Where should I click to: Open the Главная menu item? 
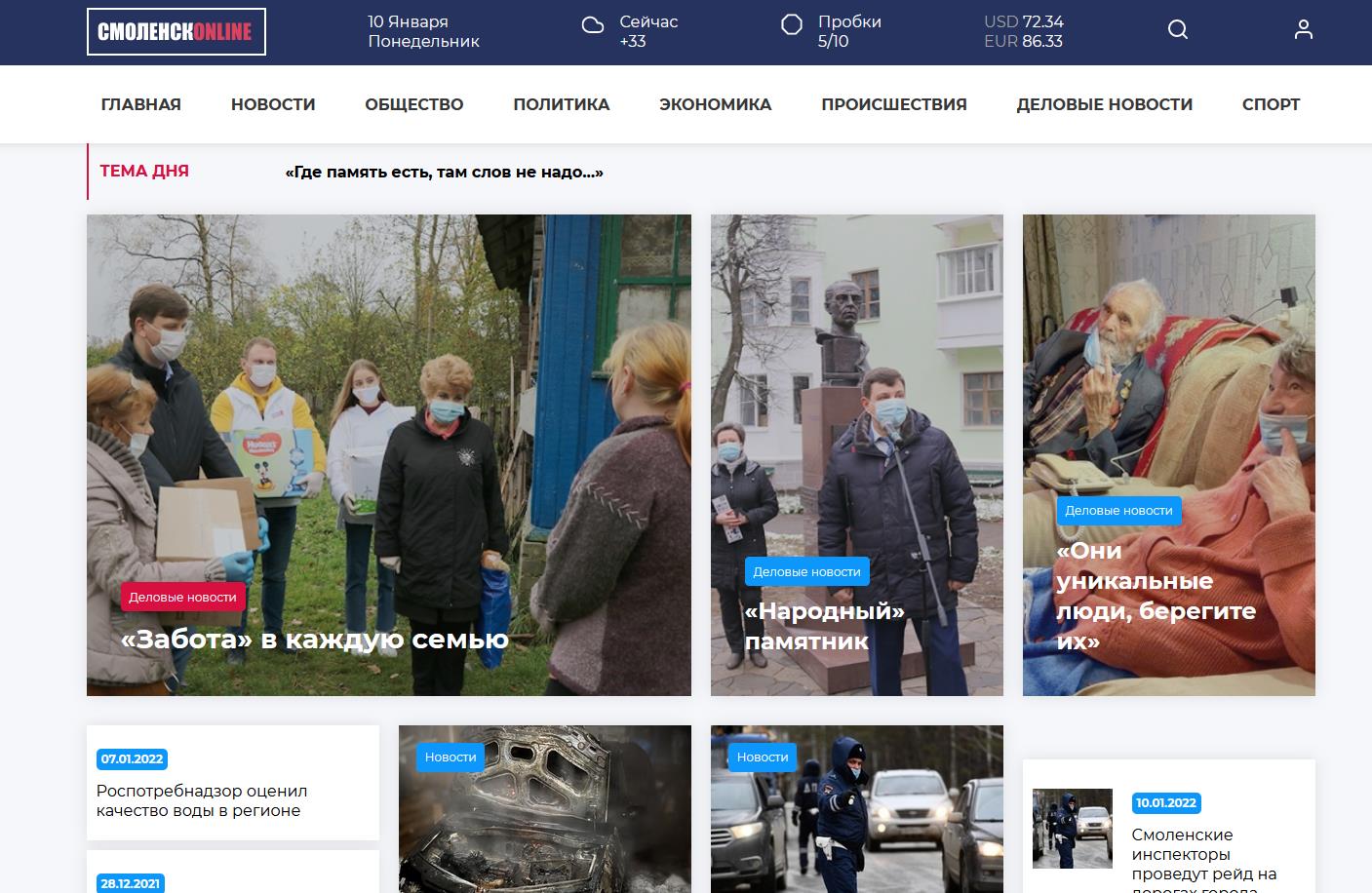tap(141, 104)
